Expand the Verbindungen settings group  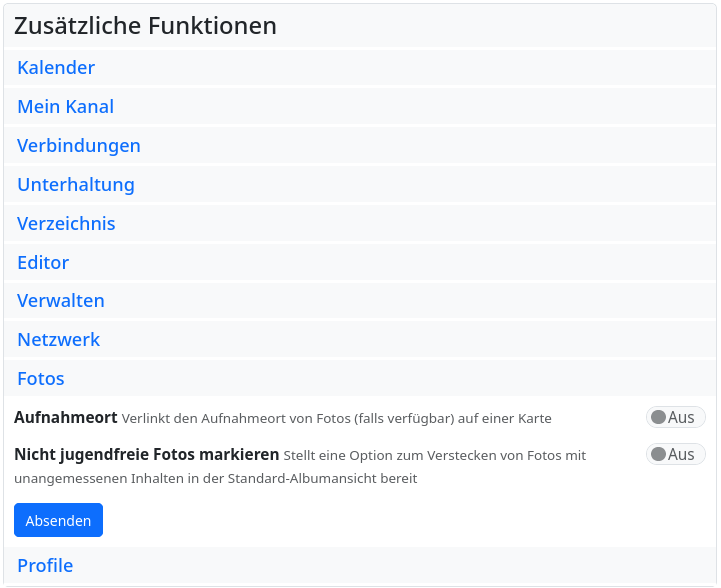[78, 146]
